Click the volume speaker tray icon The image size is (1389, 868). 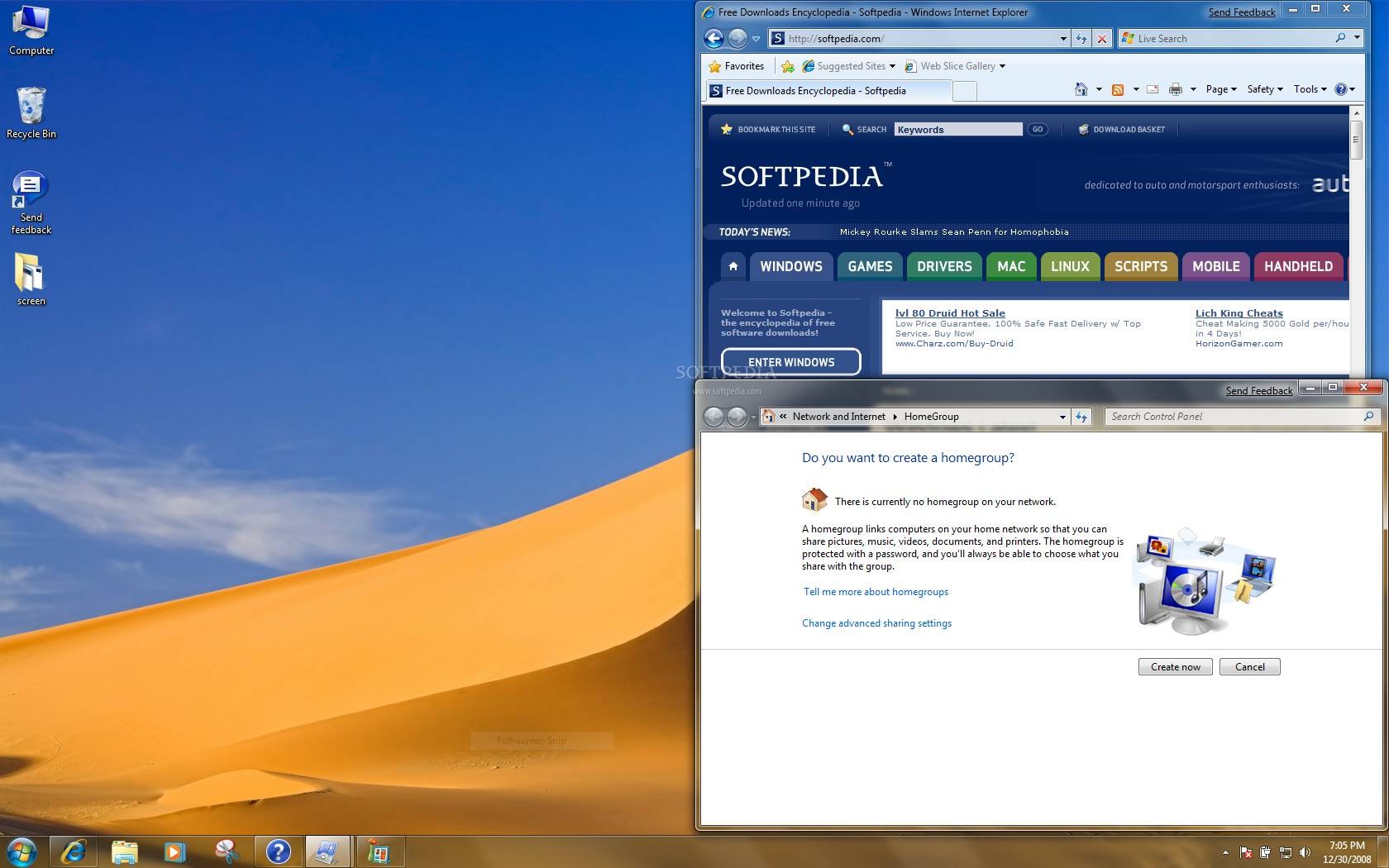(1305, 852)
